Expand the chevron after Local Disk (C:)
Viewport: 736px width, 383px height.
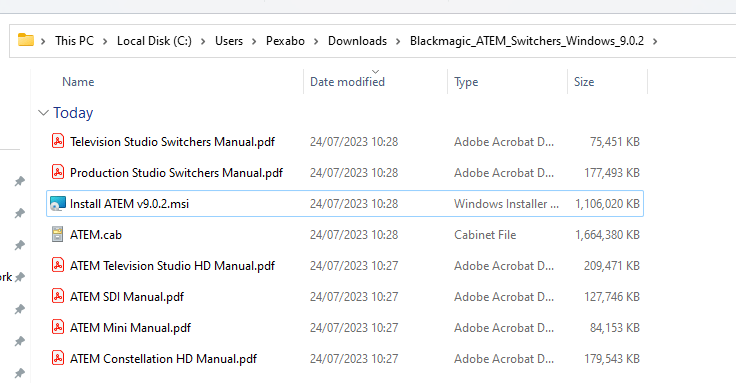203,41
